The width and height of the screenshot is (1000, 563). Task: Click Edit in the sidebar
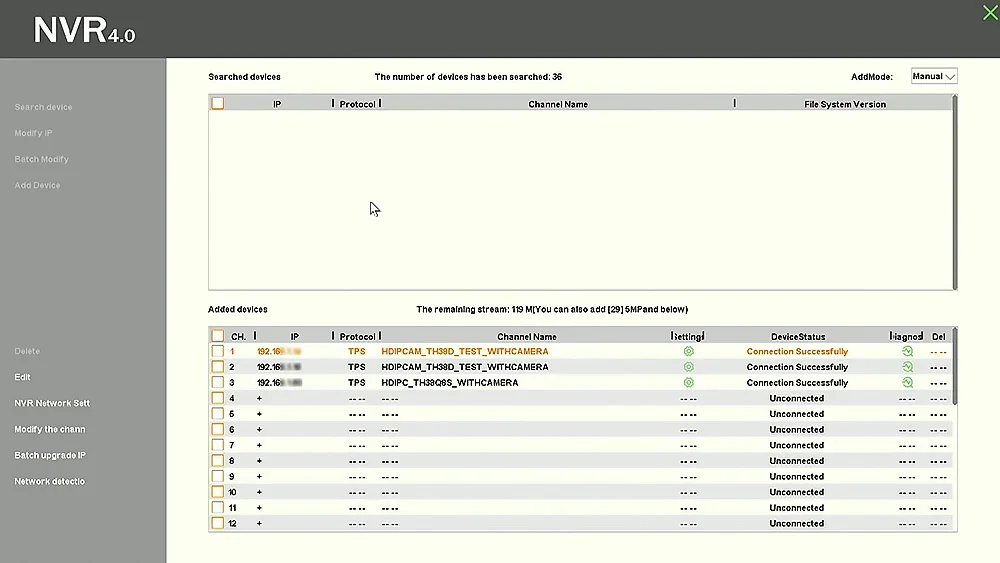pos(22,377)
